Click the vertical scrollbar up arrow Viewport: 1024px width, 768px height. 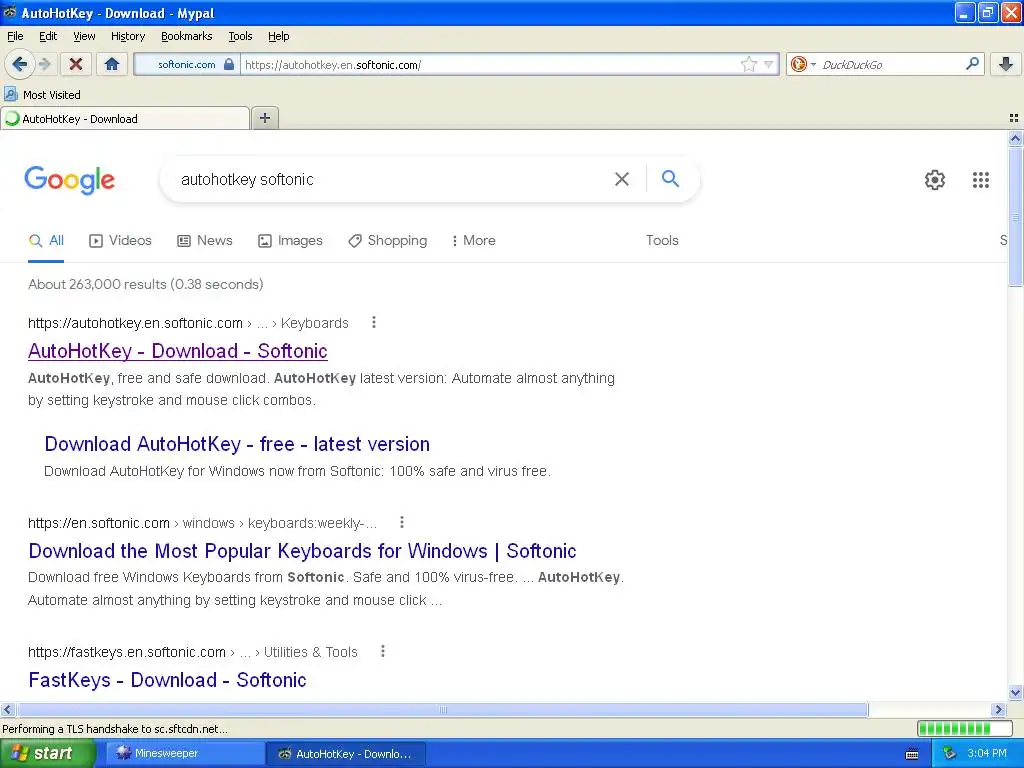pos(1015,138)
